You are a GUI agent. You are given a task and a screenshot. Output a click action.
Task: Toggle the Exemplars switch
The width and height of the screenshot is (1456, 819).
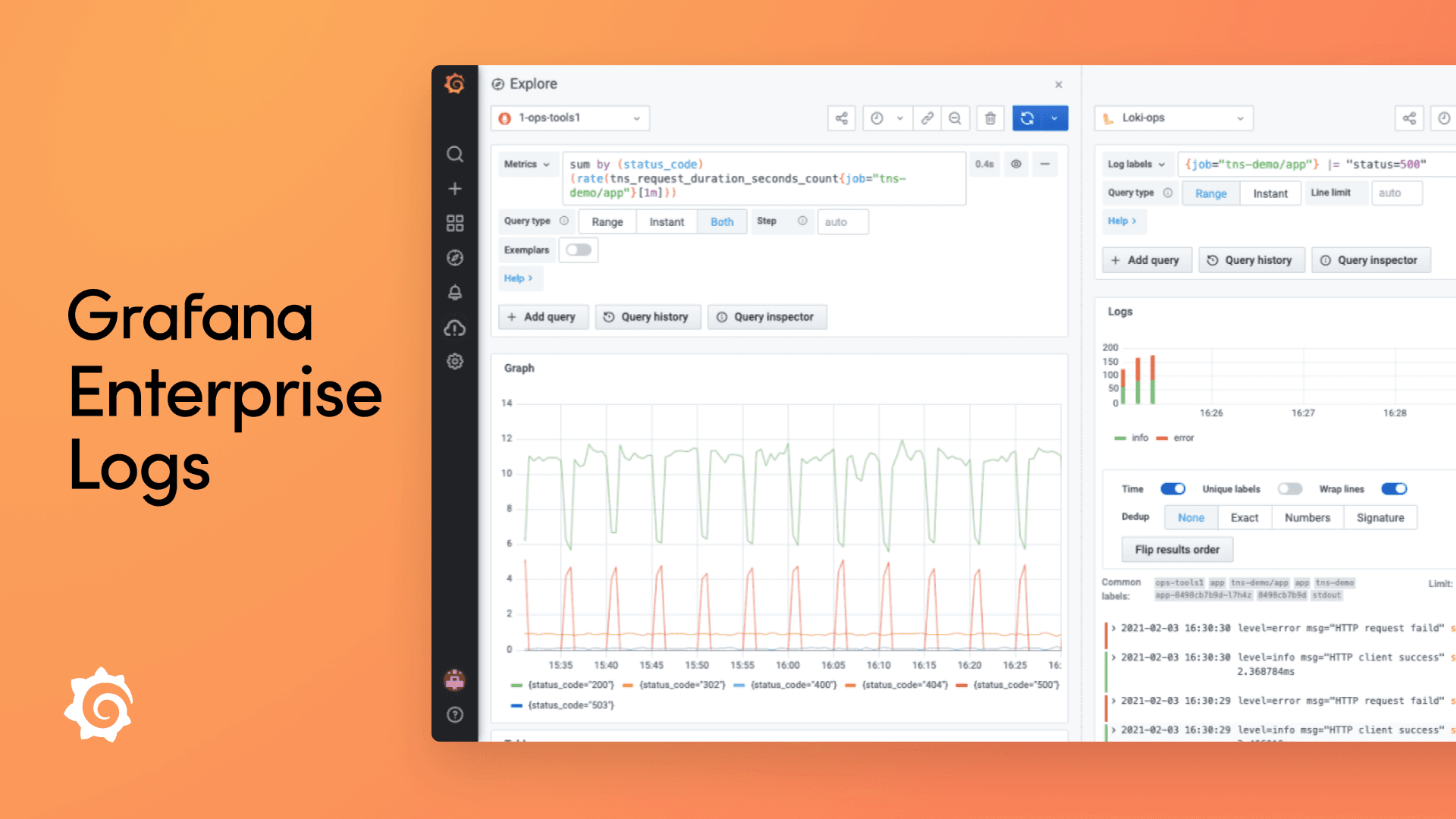tap(578, 249)
